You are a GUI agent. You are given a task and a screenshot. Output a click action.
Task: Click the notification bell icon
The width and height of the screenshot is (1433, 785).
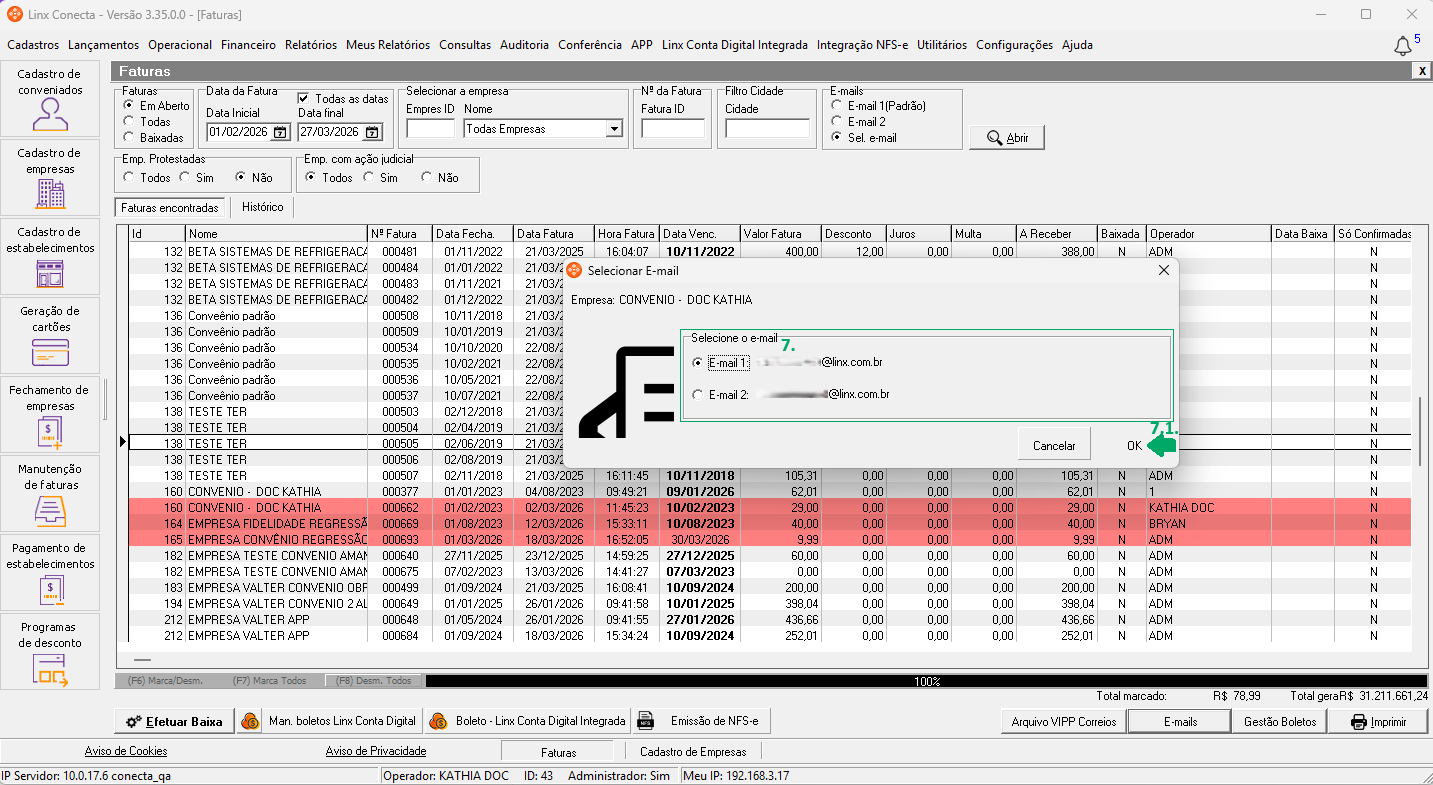click(x=1403, y=46)
